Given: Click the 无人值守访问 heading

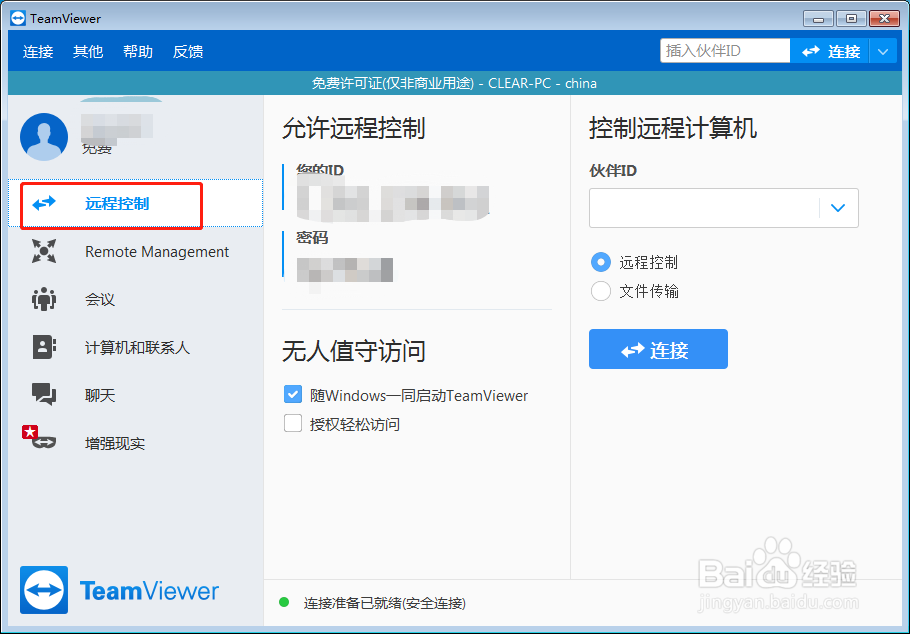Looking at the screenshot, I should [353, 351].
